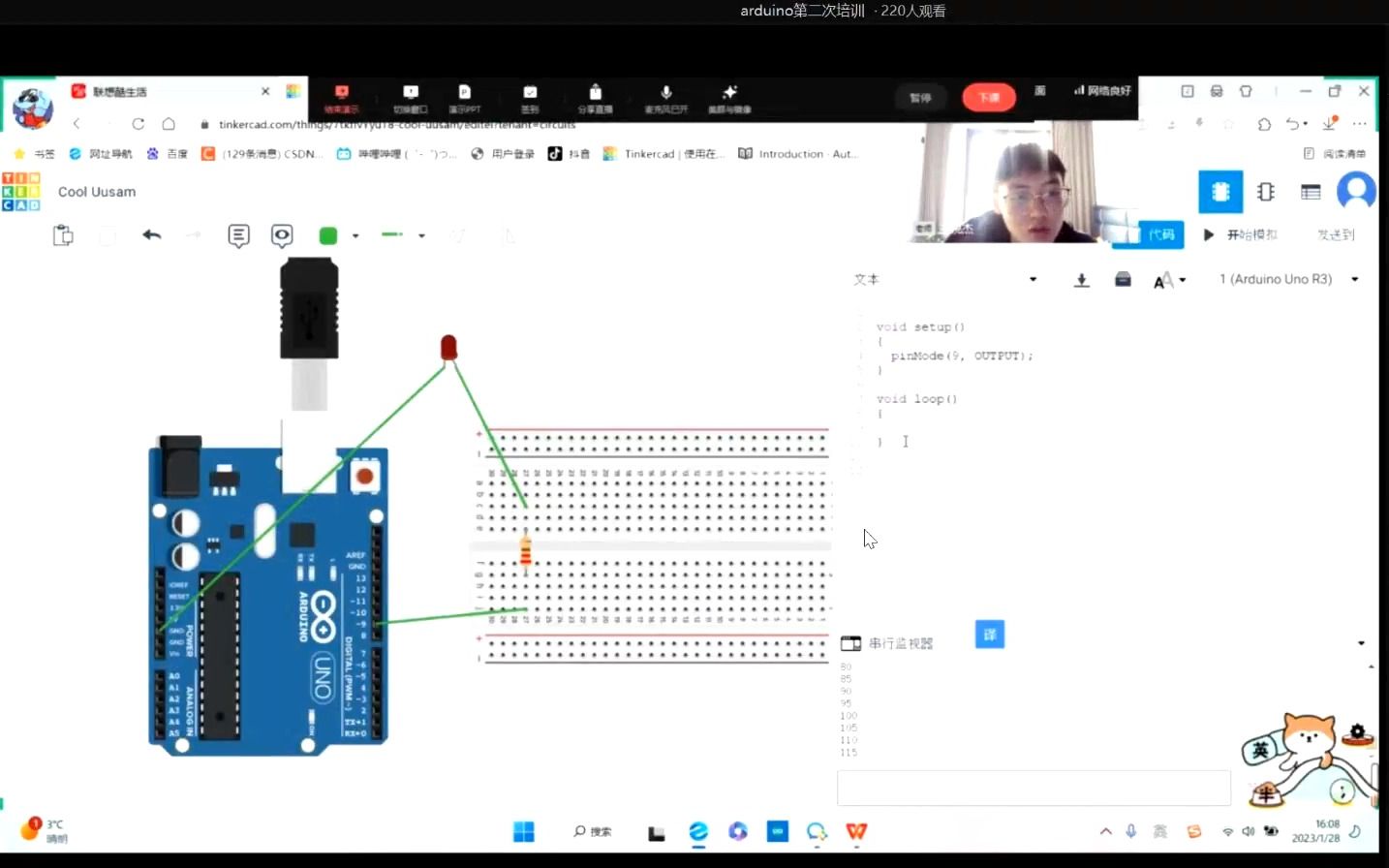The height and width of the screenshot is (868, 1389).
Task: Click the 代码 button
Action: coord(1161,234)
